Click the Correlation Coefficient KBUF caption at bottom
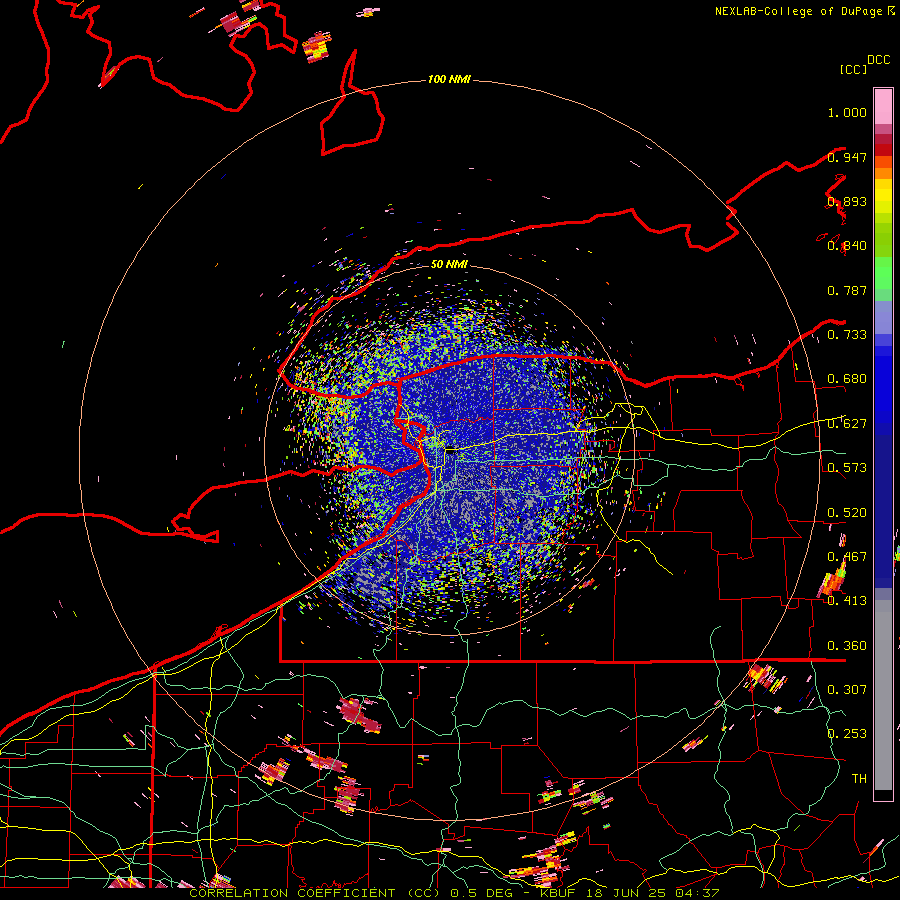 [454, 893]
